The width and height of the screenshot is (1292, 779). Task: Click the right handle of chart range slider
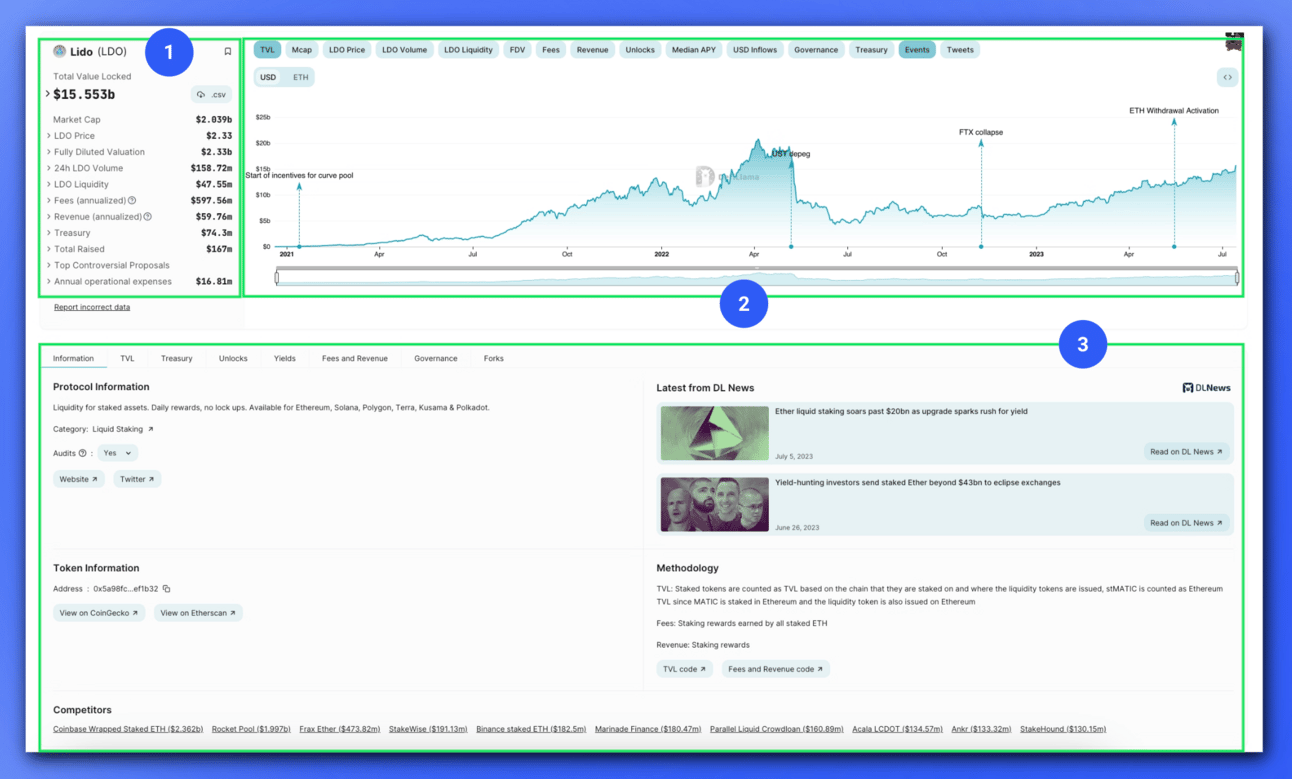tap(1237, 278)
